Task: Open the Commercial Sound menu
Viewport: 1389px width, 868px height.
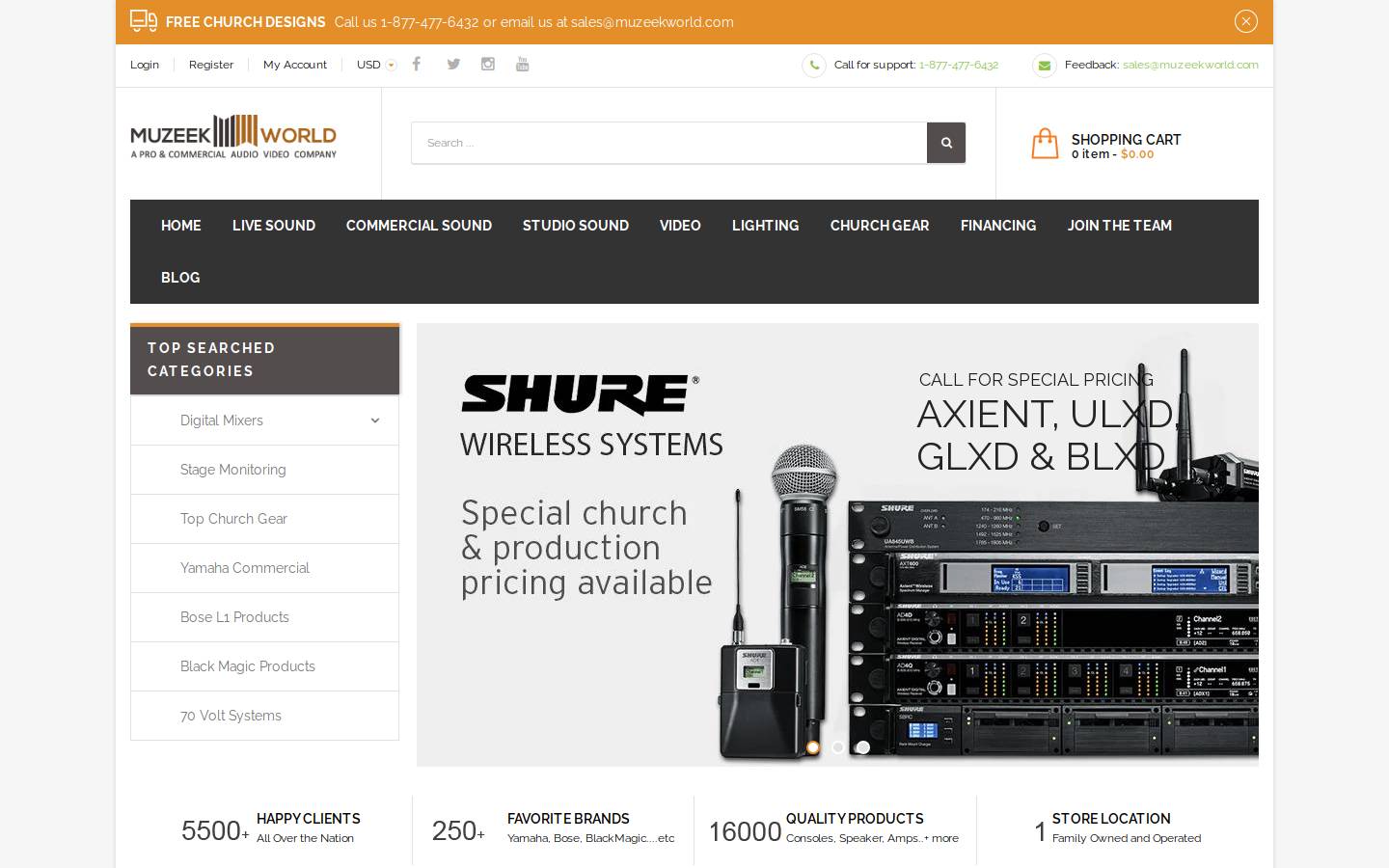Action: [419, 226]
